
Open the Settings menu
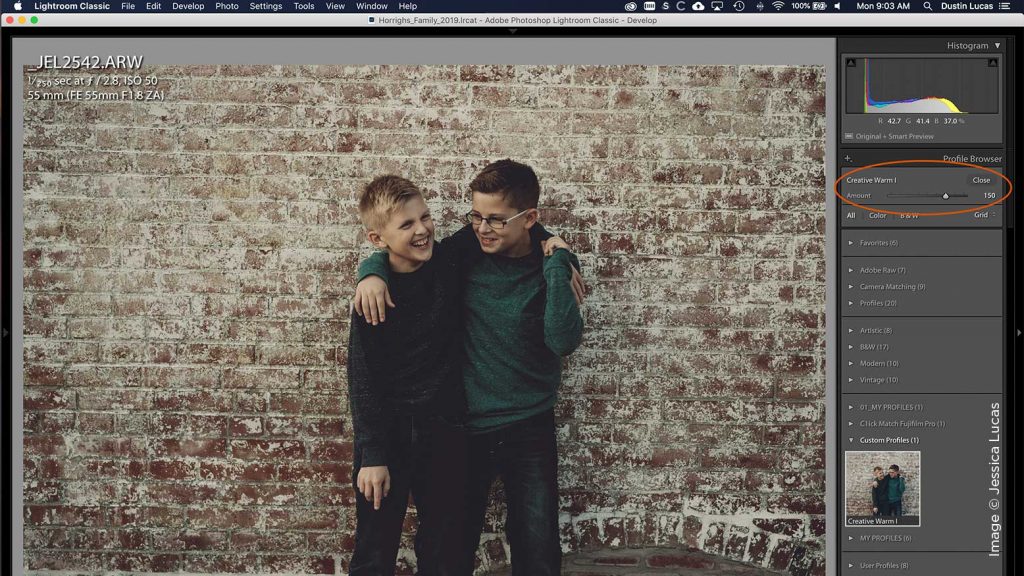tap(266, 6)
